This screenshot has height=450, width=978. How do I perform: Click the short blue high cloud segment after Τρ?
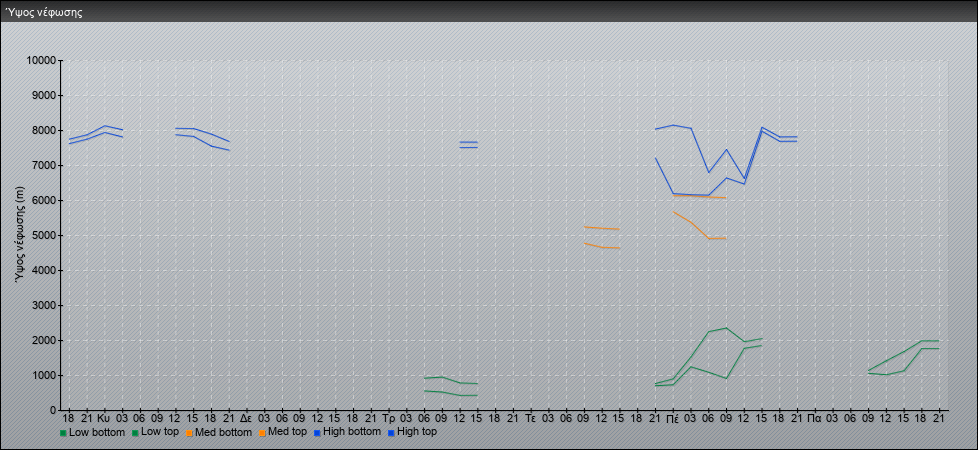click(468, 142)
